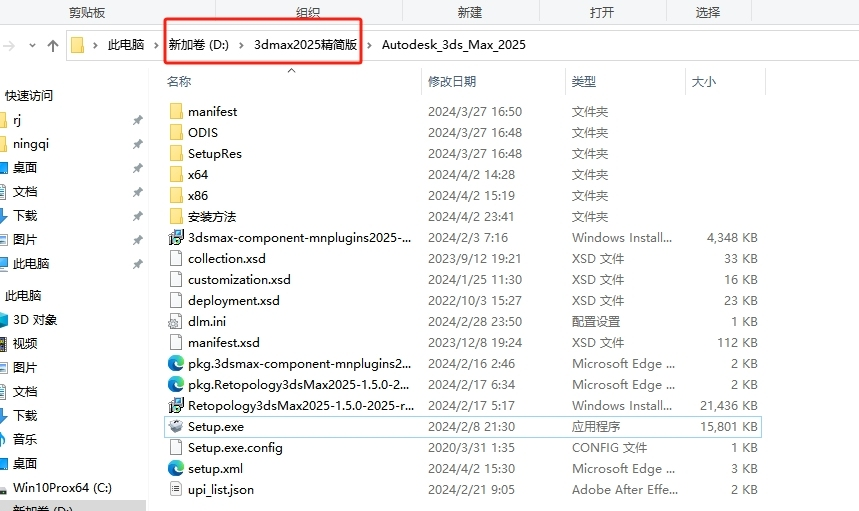Click the upi_list.json file icon
Image resolution: width=859 pixels, height=511 pixels.
[176, 489]
